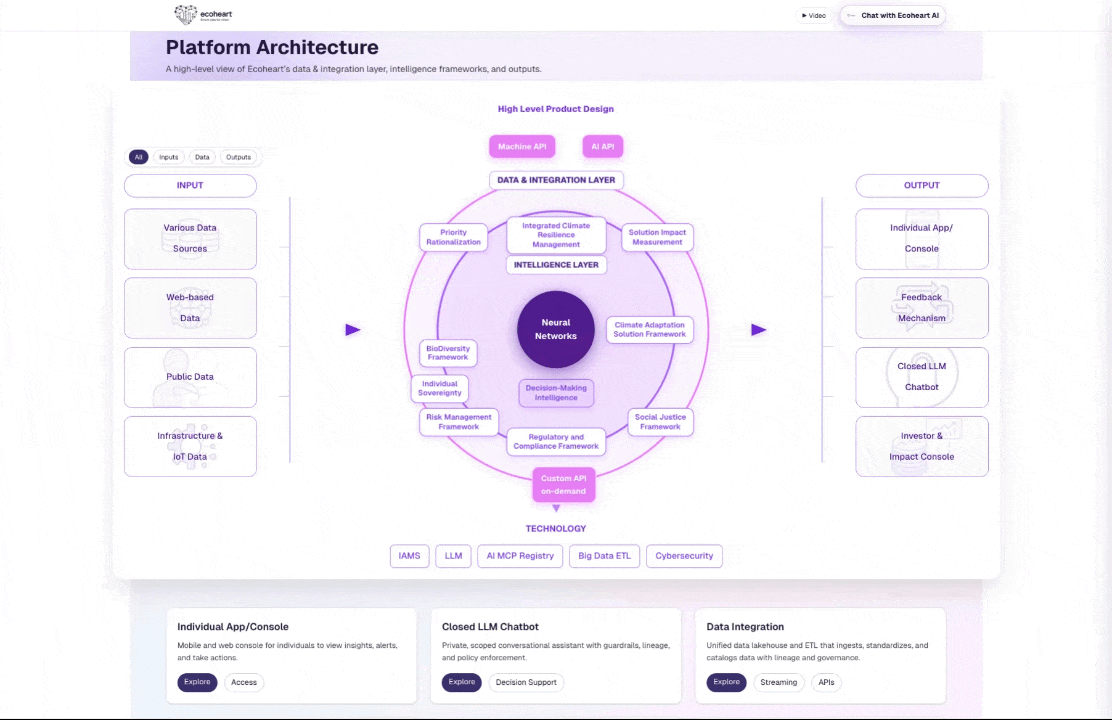The image size is (1112, 720).
Task: Click the purple arrow between Input and diagram
Action: tap(353, 329)
